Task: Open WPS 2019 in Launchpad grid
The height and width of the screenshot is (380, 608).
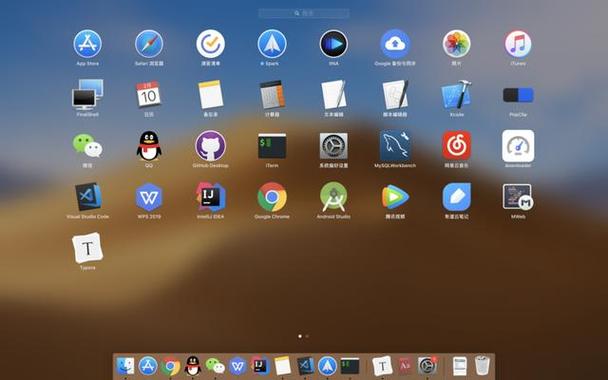Action: (x=149, y=197)
